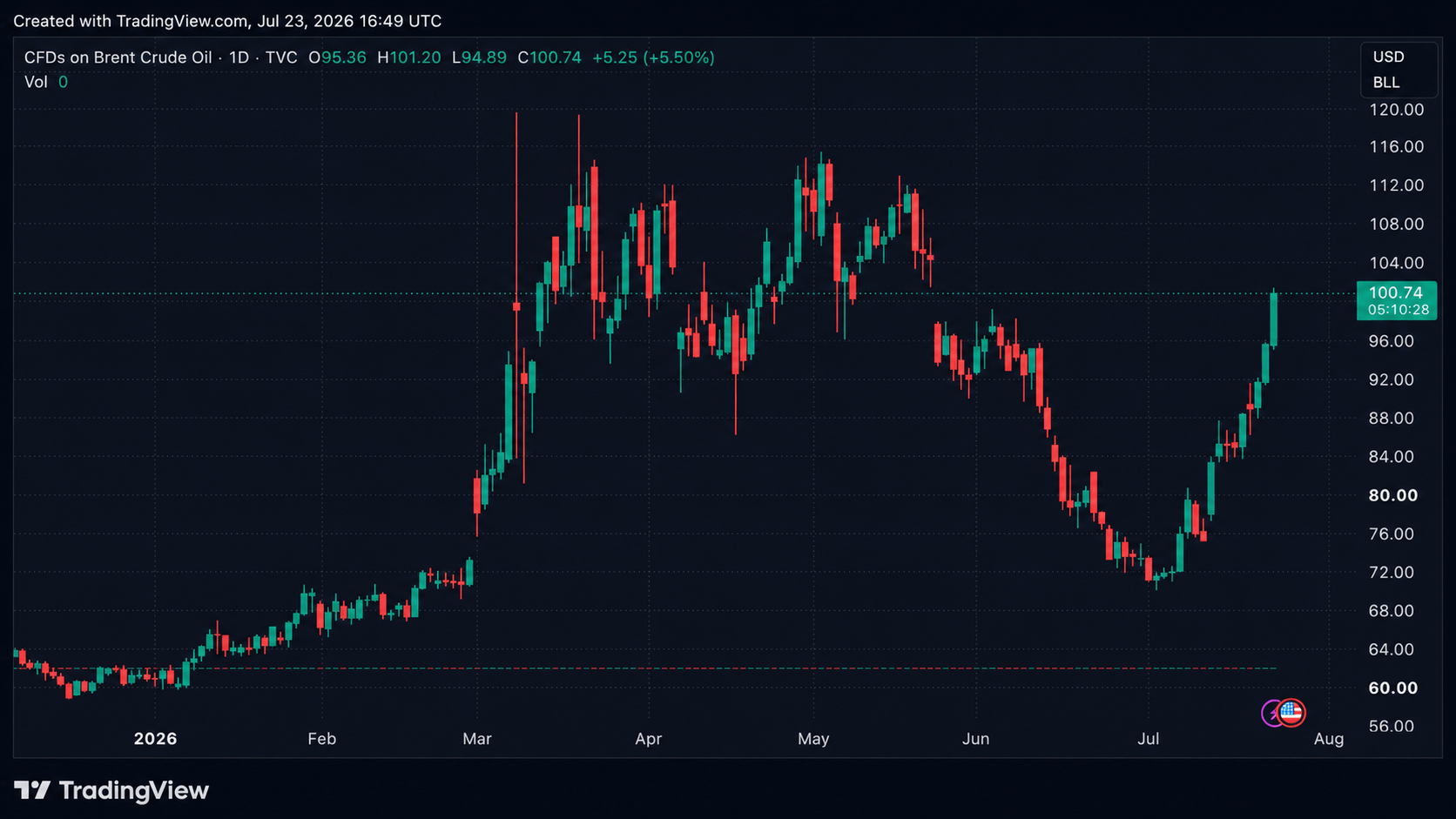Click the Jul label on the time axis
This screenshot has width=1456, height=819.
coord(1149,739)
